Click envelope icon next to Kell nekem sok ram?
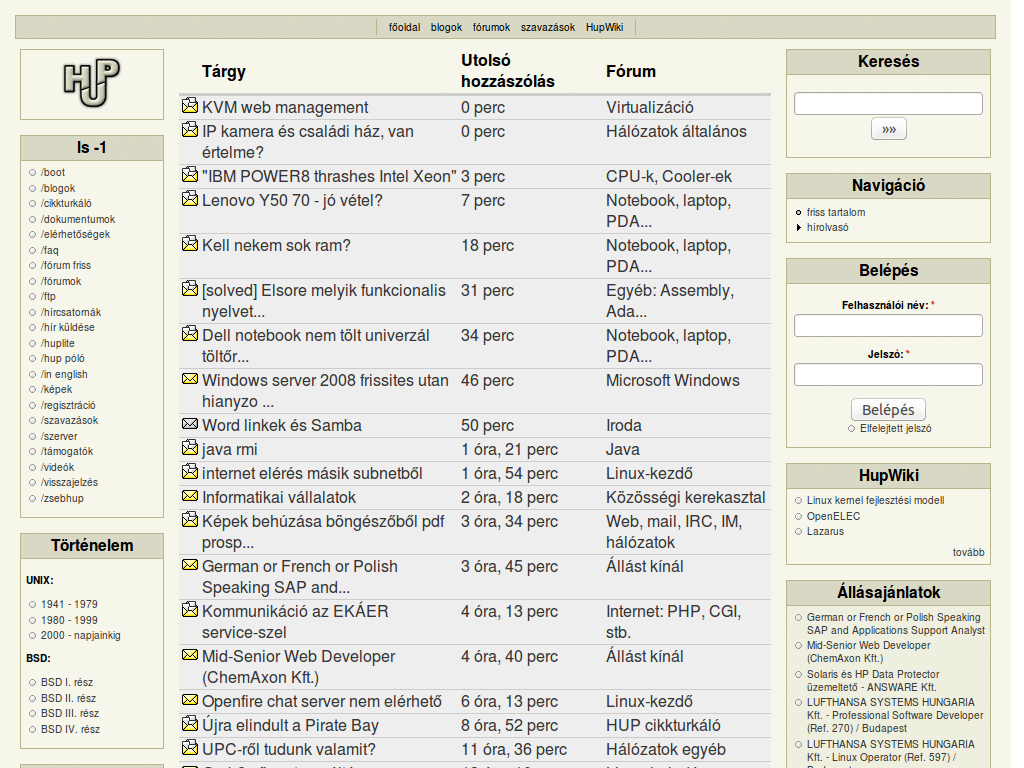Viewport: 1024px width, 768px height. click(x=190, y=244)
